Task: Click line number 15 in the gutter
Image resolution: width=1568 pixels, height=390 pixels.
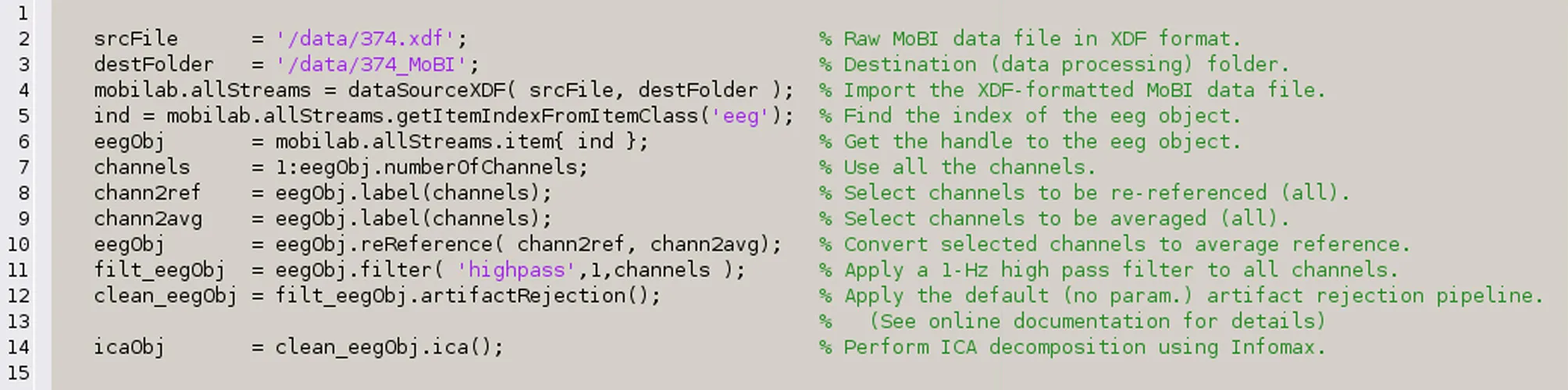Action: [x=19, y=374]
